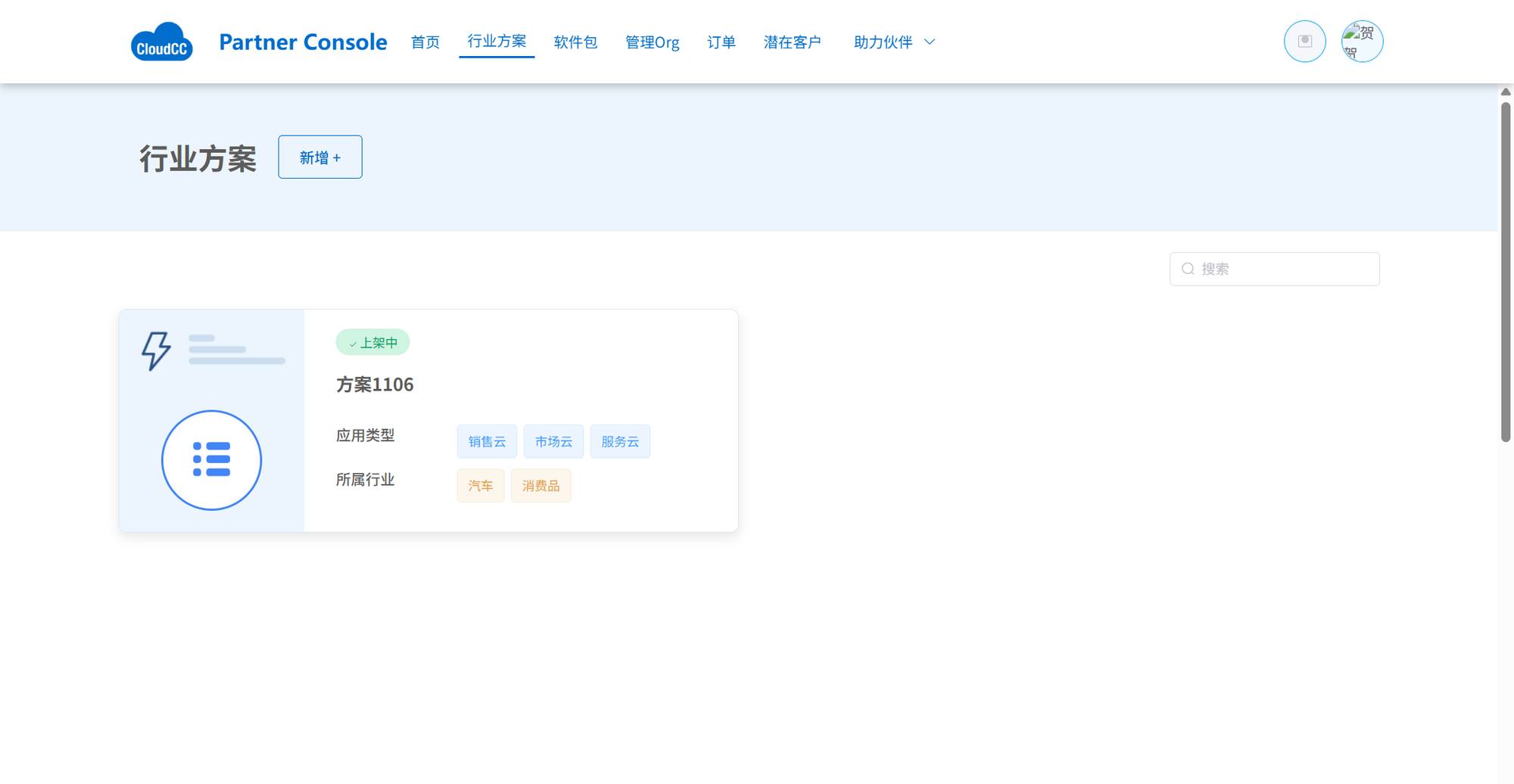Go to 软件包 menu item
The image size is (1514, 784).
click(575, 42)
